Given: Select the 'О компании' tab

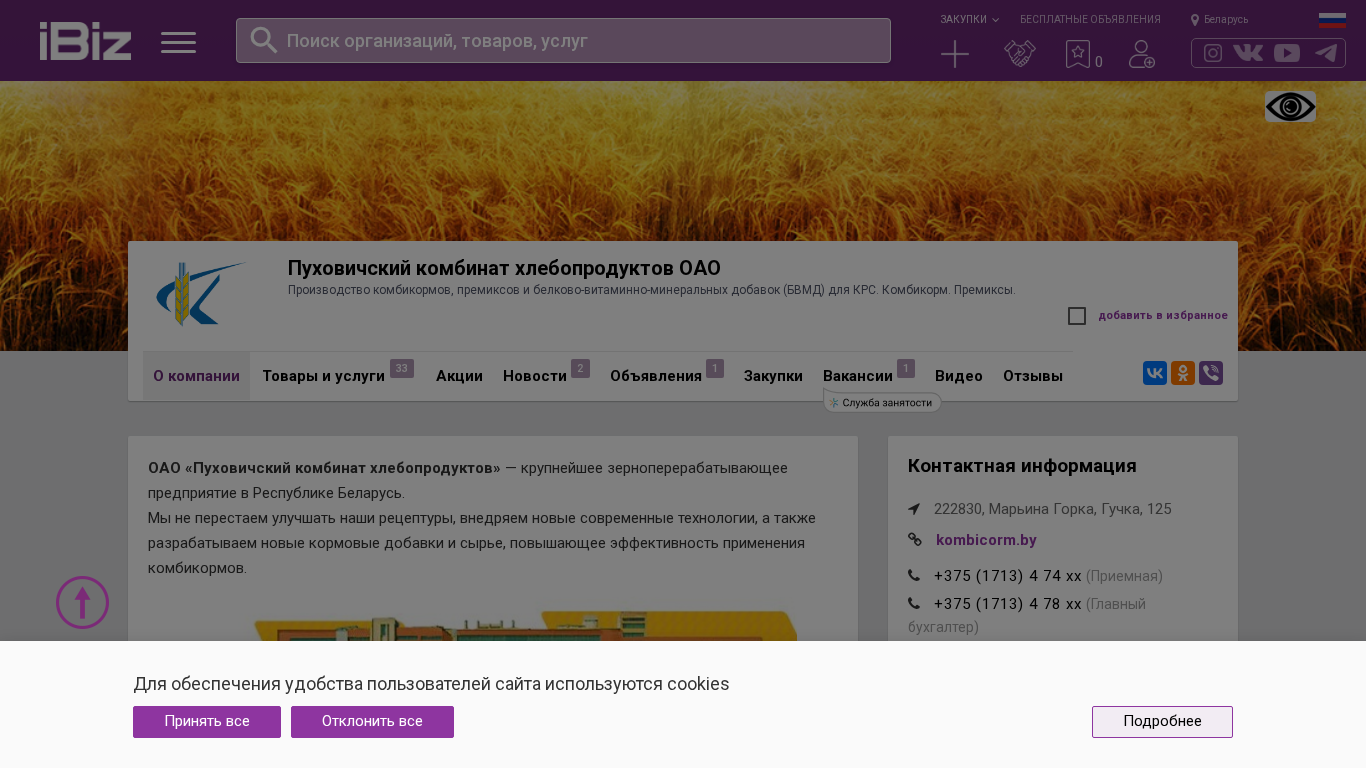Looking at the screenshot, I should pos(196,376).
